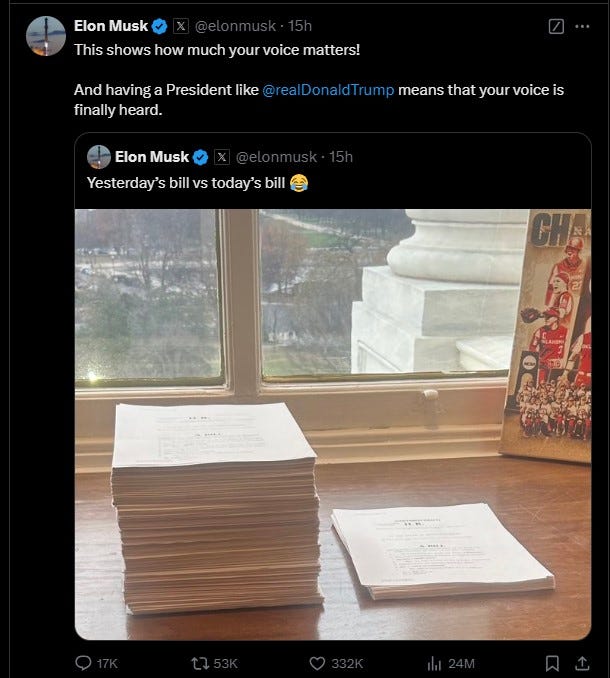Open the share post icon
Image resolution: width=610 pixels, height=678 pixels.
pos(582,663)
